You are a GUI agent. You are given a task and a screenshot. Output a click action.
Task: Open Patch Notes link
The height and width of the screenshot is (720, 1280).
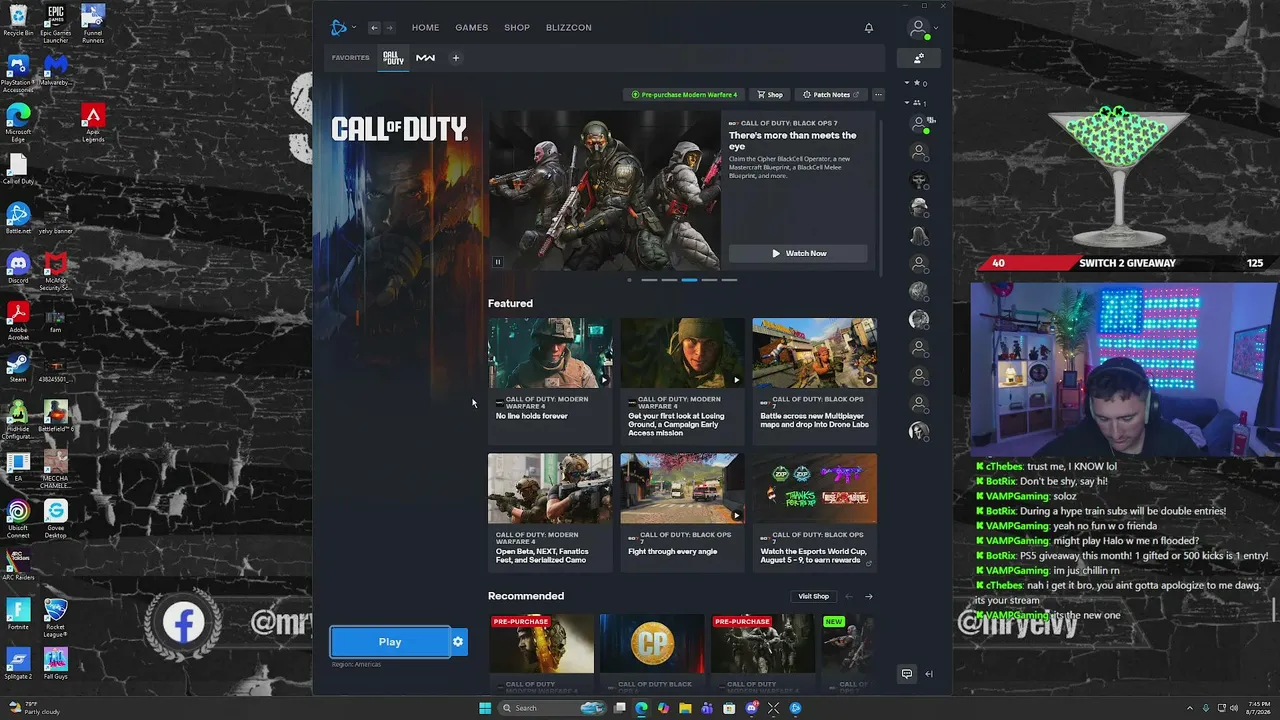(x=831, y=95)
